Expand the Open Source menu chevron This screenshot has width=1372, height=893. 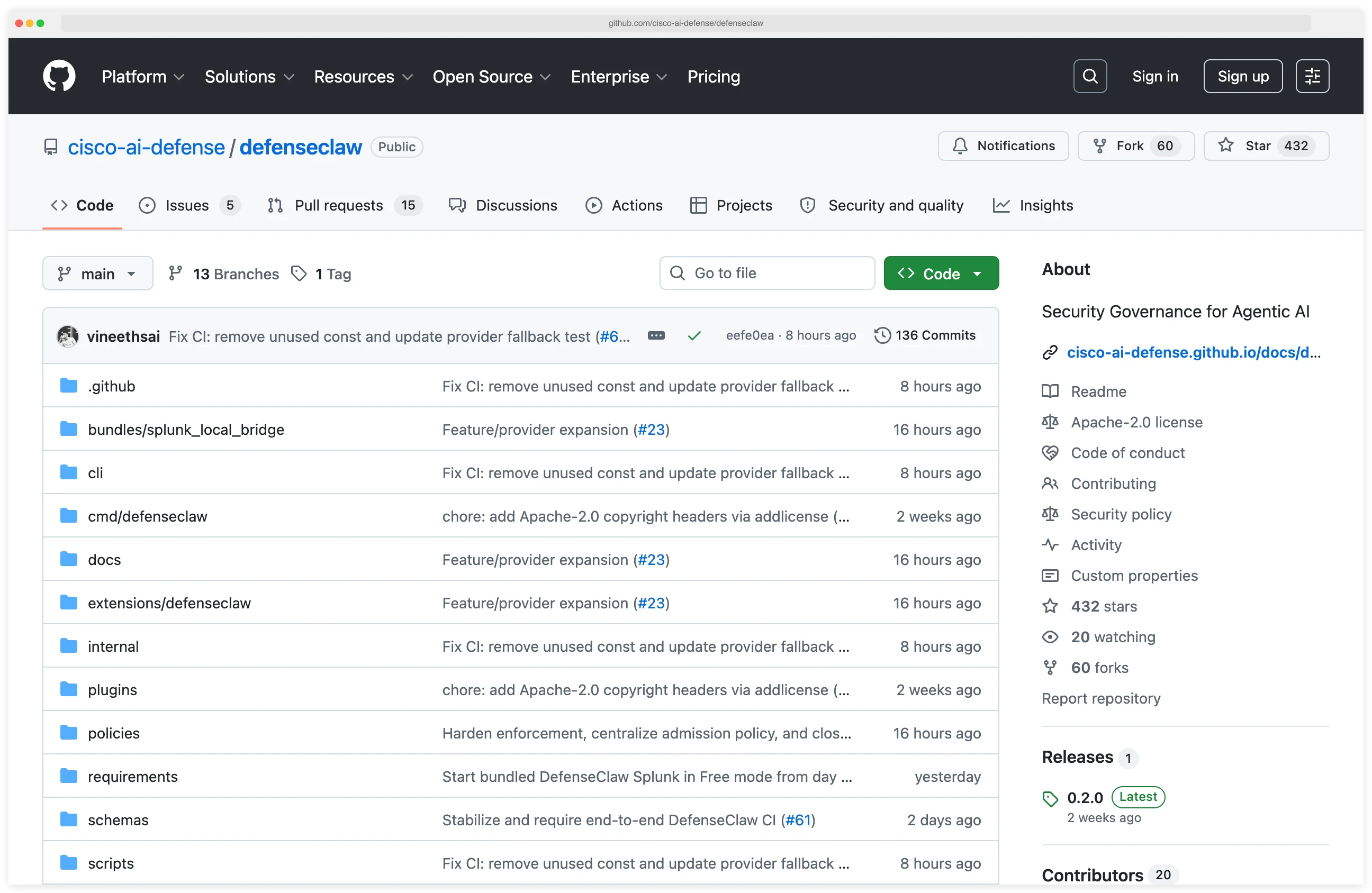point(545,77)
